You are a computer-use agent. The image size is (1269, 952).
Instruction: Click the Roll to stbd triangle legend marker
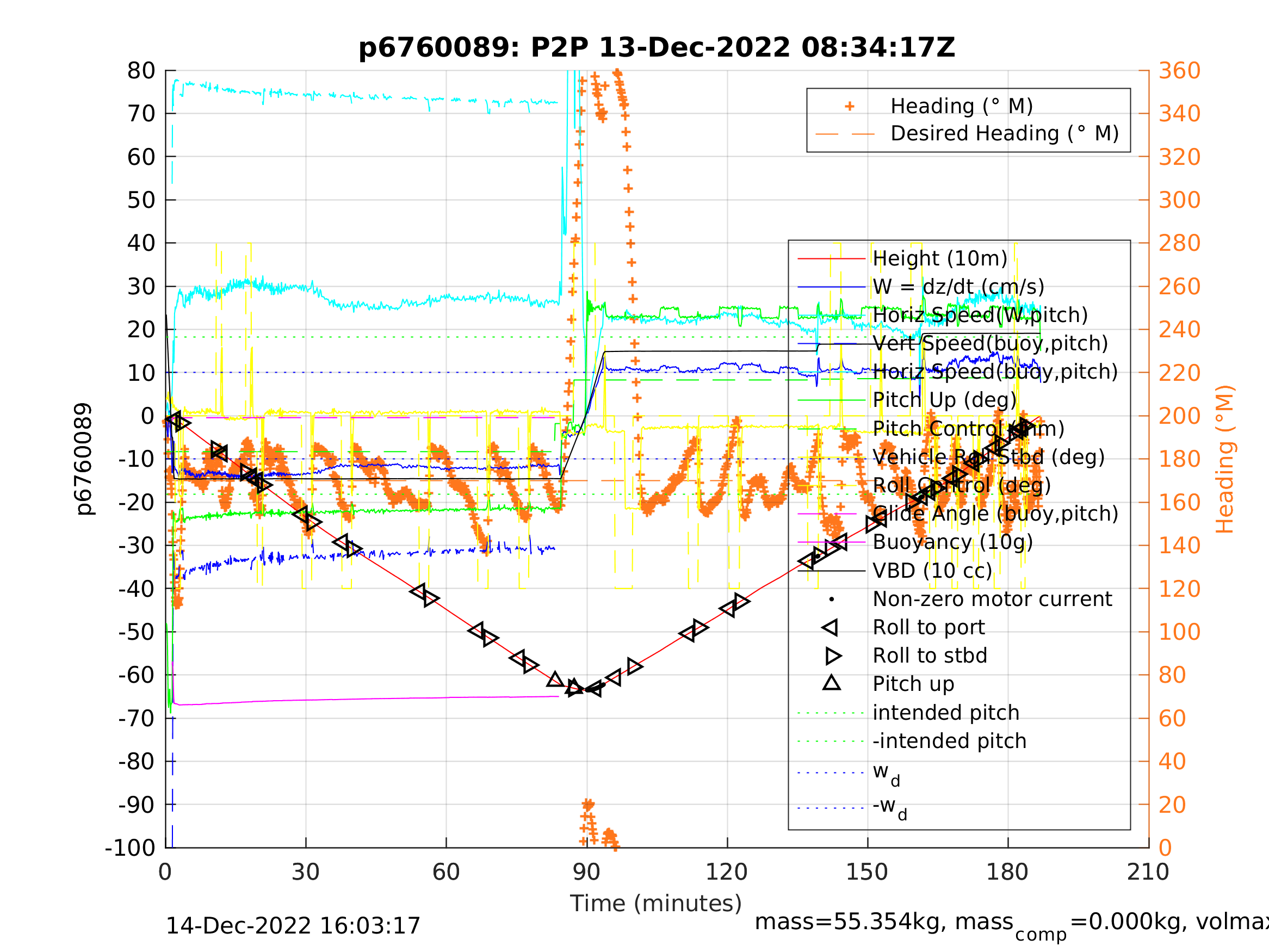(833, 656)
